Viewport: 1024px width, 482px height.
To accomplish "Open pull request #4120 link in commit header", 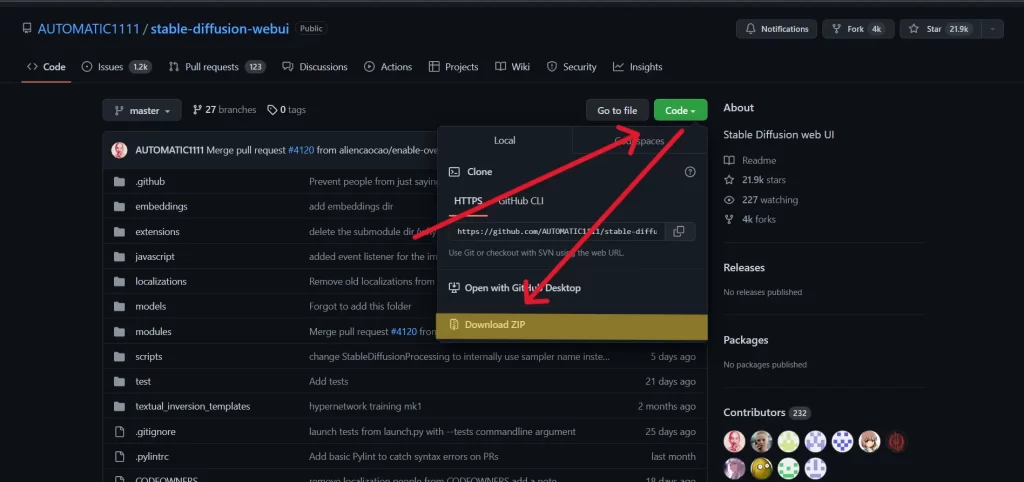I will tap(301, 150).
